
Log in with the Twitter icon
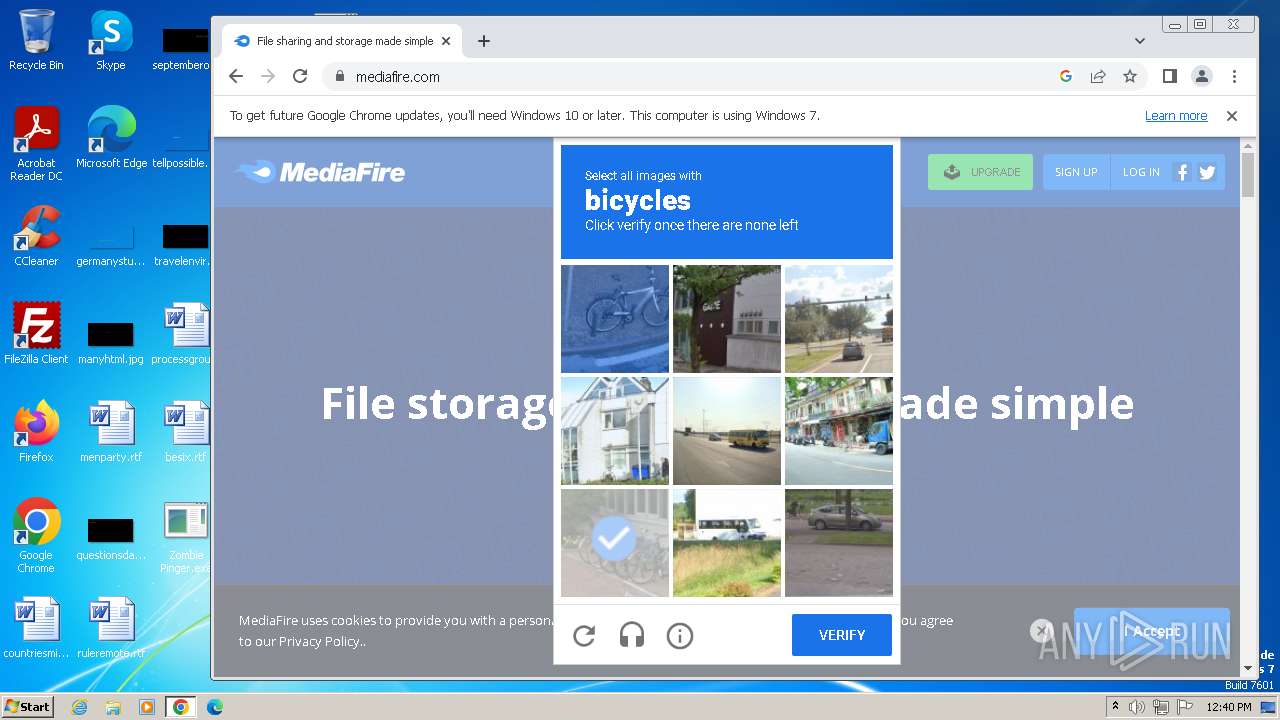click(1207, 172)
